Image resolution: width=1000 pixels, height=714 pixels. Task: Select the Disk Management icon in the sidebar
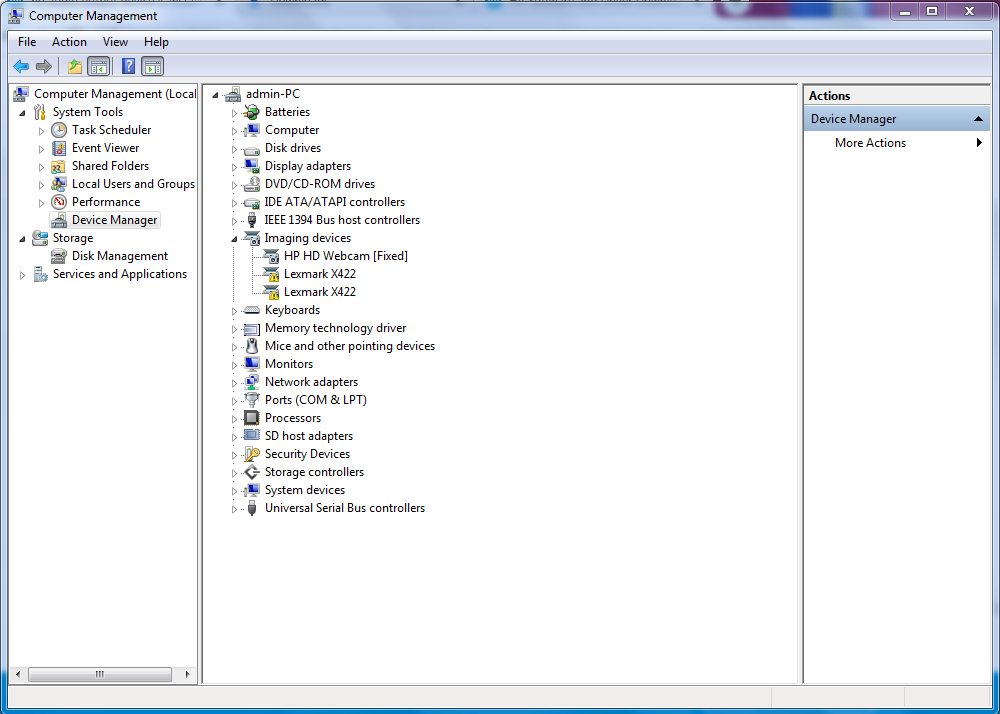tap(58, 255)
